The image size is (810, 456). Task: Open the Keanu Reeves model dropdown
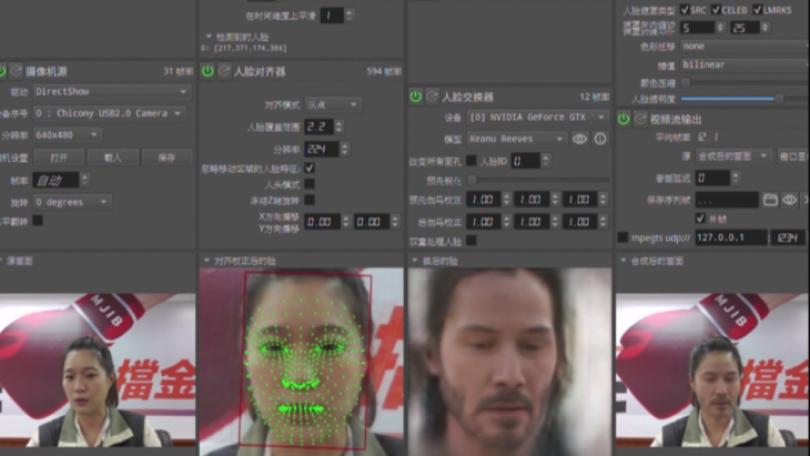pos(503,139)
